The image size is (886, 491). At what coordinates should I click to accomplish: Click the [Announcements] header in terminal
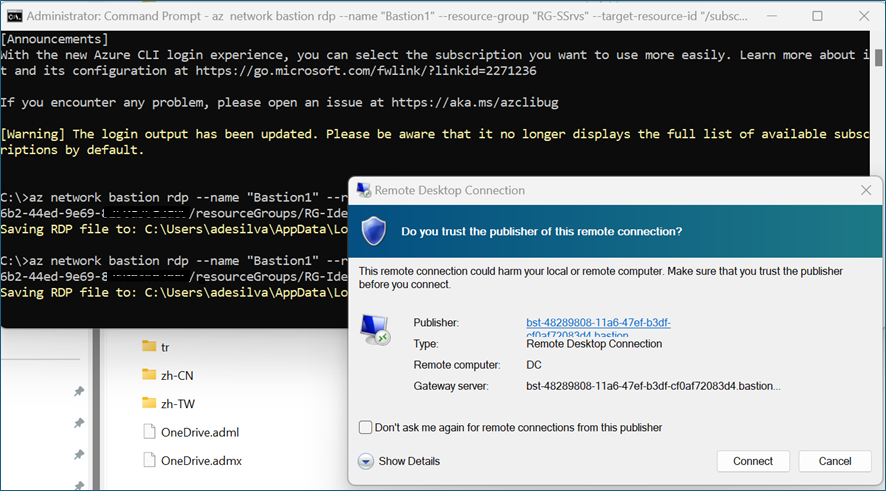(54, 39)
